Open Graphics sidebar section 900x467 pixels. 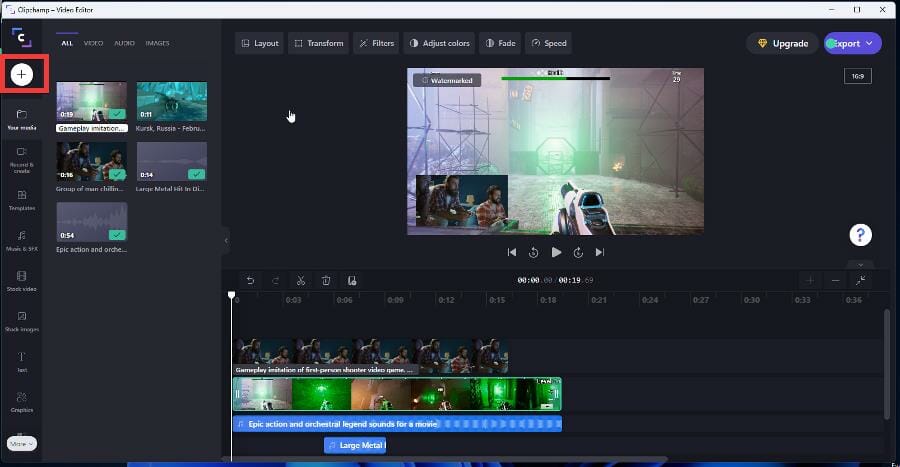tap(22, 402)
